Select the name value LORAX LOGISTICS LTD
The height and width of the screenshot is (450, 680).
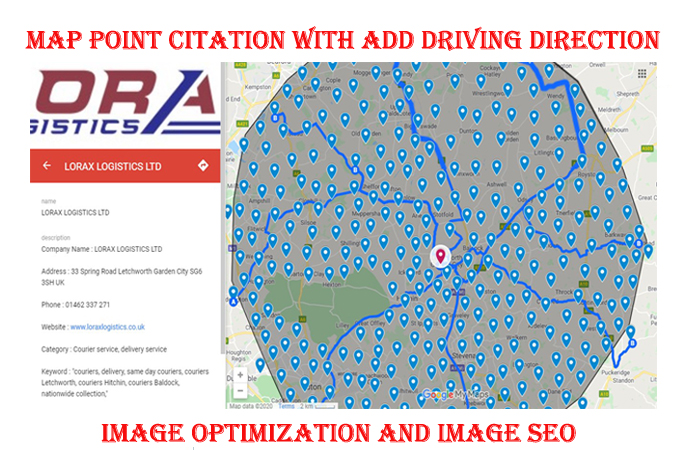pyautogui.click(x=75, y=212)
